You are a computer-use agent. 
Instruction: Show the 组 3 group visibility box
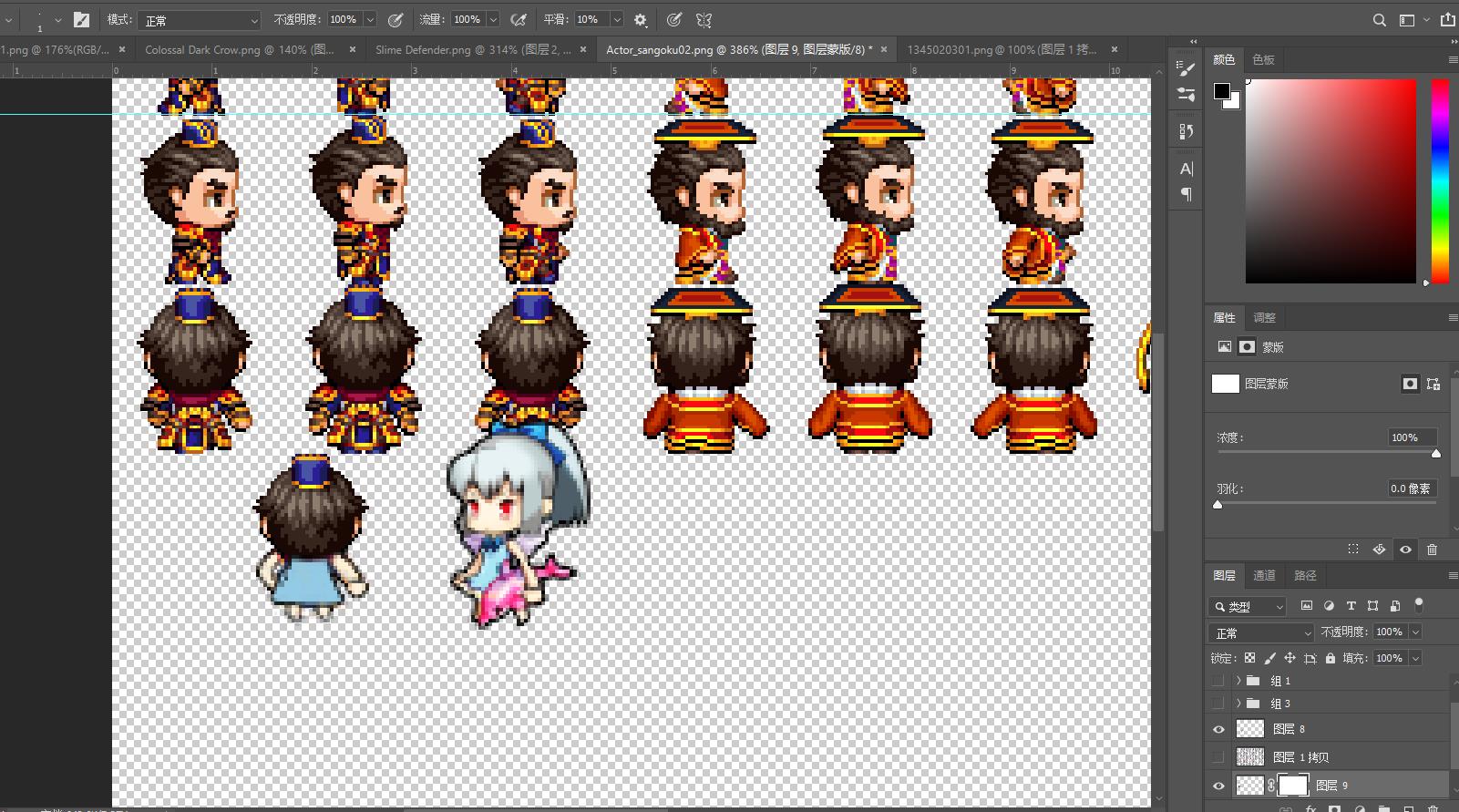1218,704
